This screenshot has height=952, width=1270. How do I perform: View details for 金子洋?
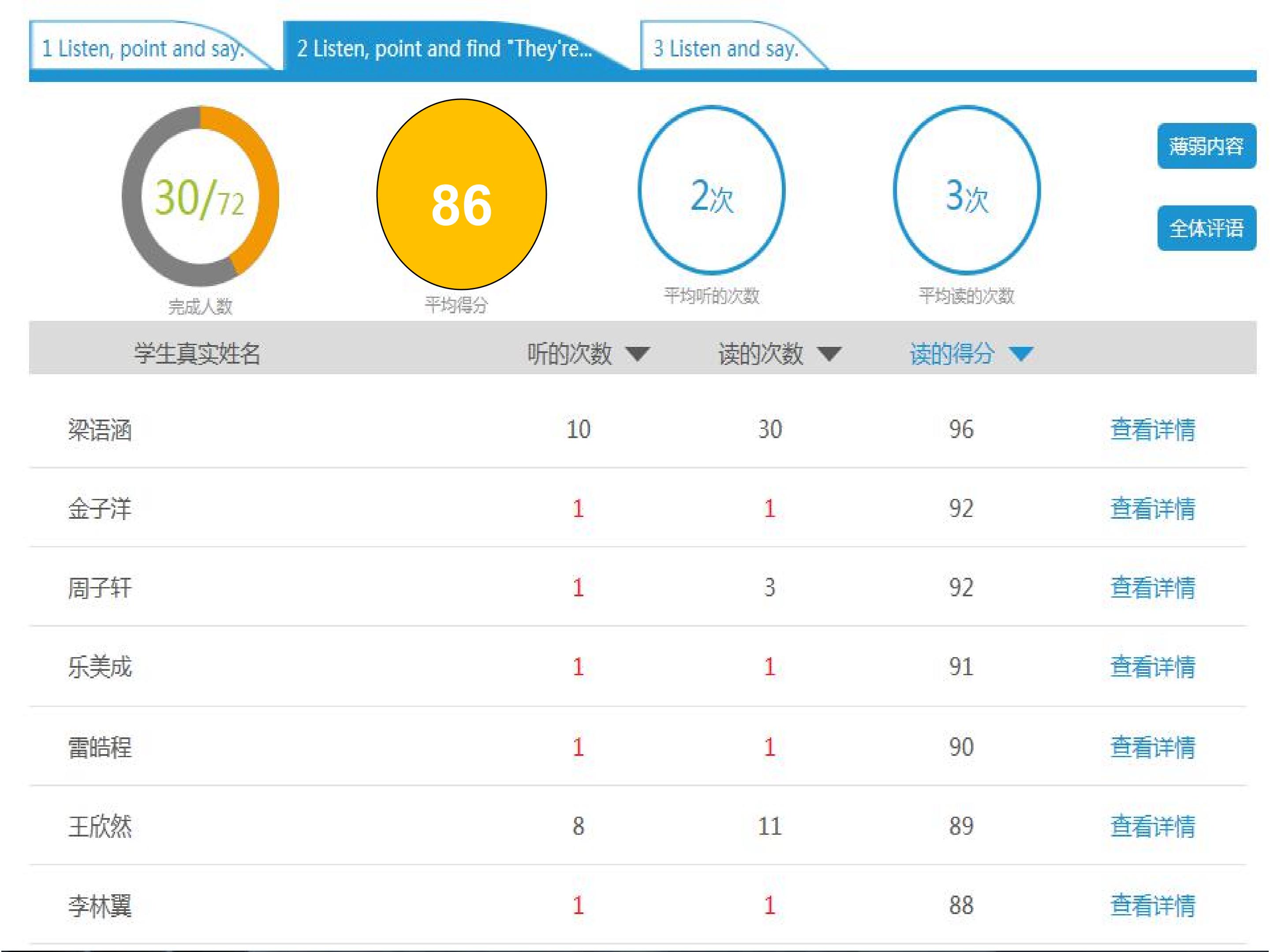click(x=1152, y=509)
